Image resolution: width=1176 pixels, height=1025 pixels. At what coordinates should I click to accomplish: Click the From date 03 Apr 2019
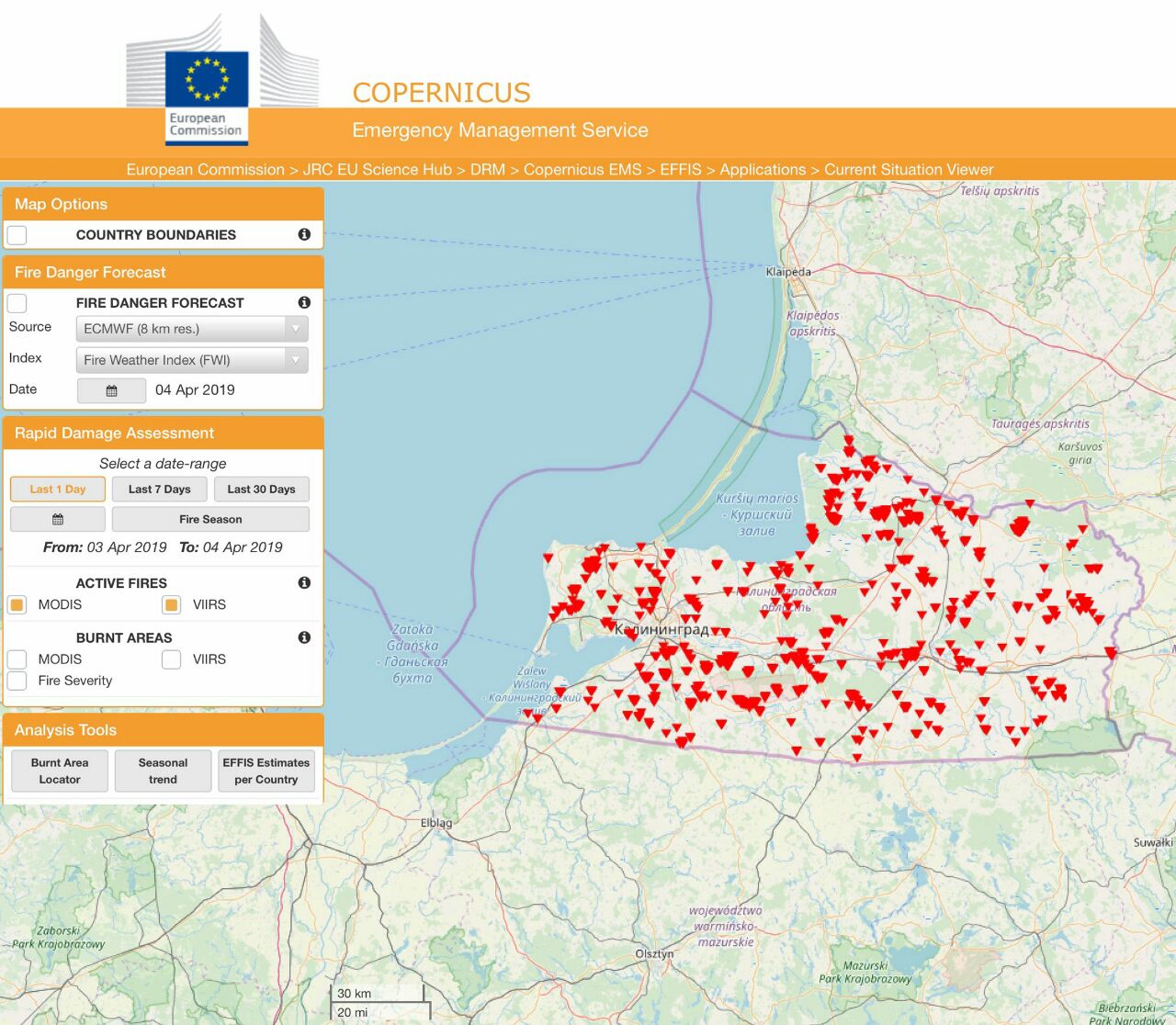tap(127, 546)
